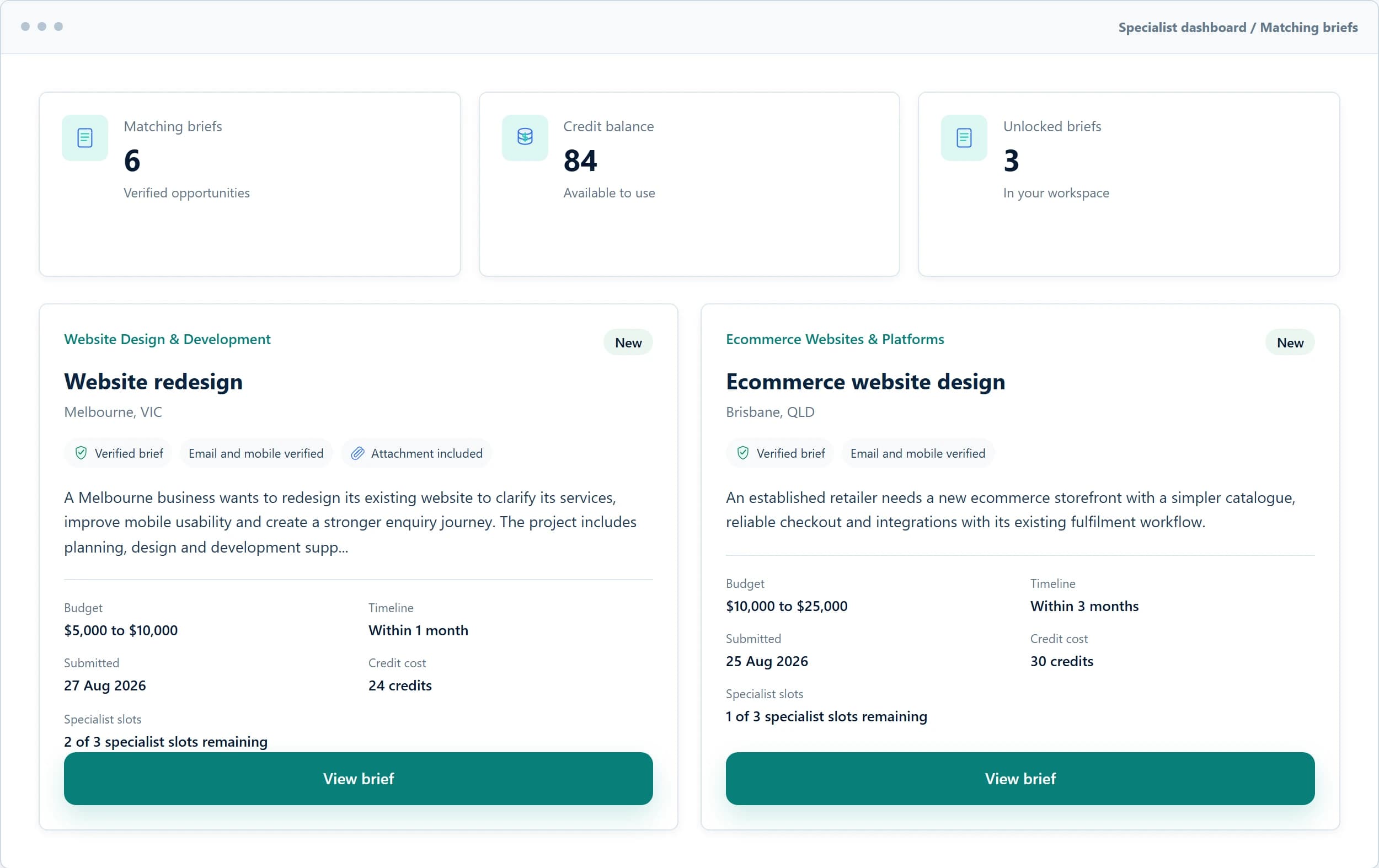Image resolution: width=1379 pixels, height=868 pixels.
Task: Click the 25 Aug 2026 submitted date
Action: (x=766, y=661)
